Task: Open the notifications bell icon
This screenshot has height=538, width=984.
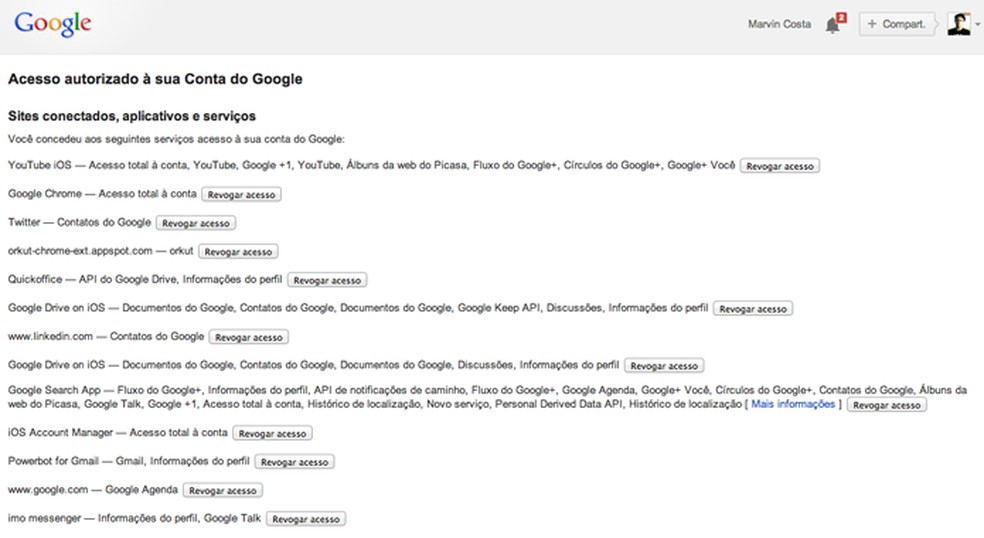Action: coord(835,24)
